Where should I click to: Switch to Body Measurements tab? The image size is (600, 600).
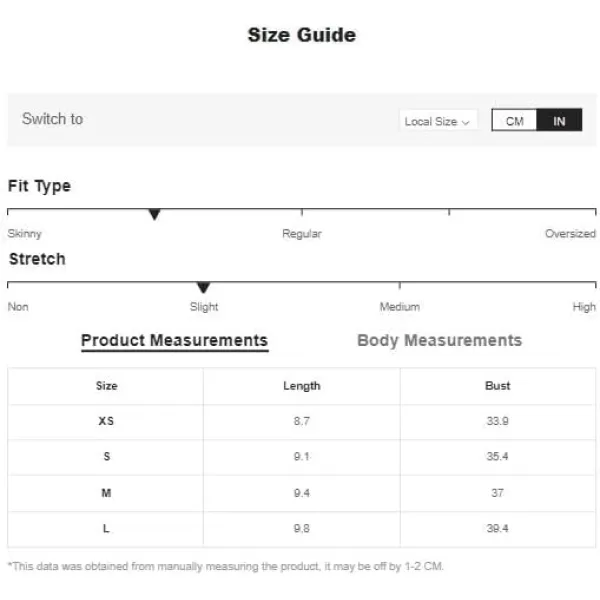[x=439, y=340]
